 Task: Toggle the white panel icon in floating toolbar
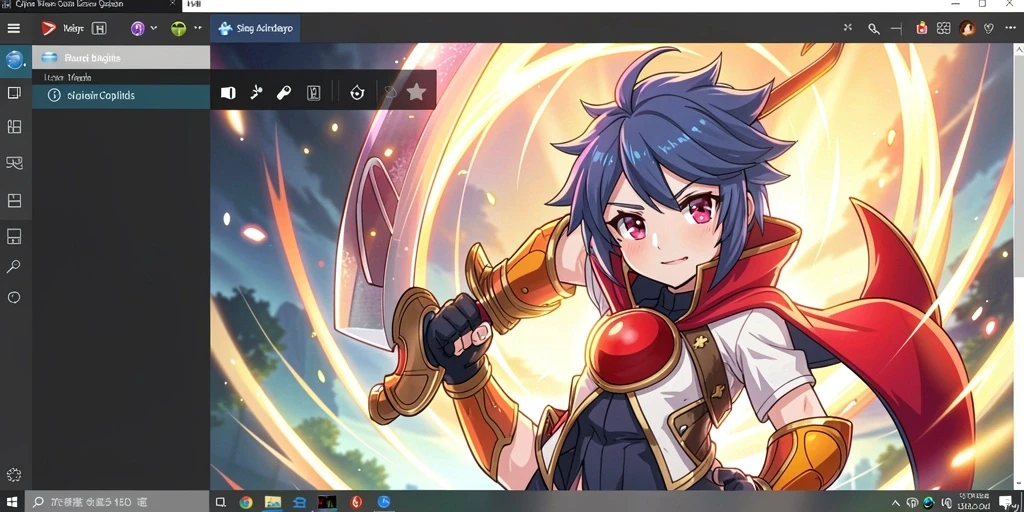[228, 93]
